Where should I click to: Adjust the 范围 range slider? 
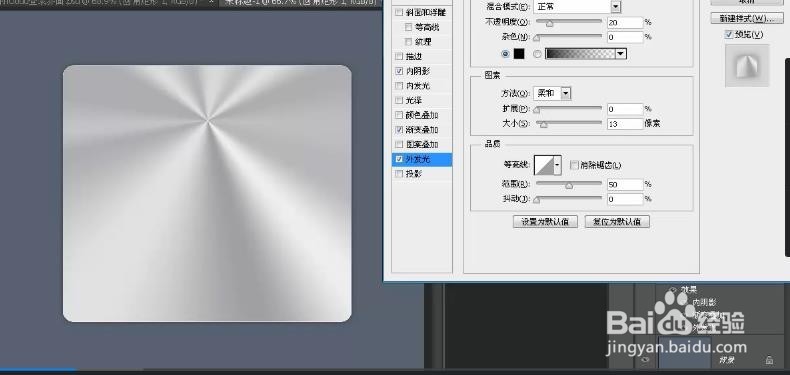tap(568, 185)
